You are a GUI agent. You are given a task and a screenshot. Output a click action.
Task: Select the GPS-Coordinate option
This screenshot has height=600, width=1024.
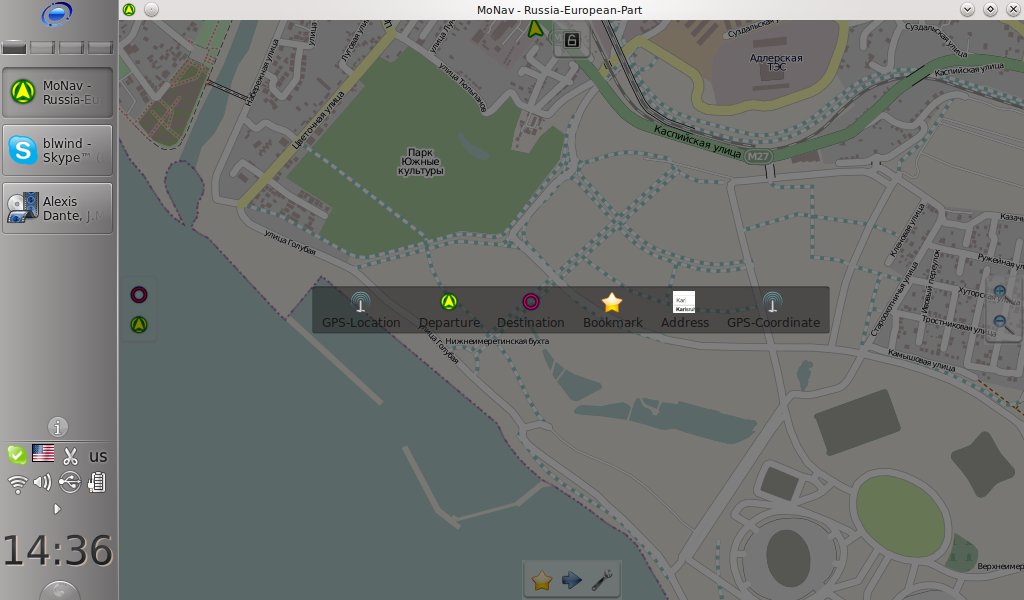point(772,311)
